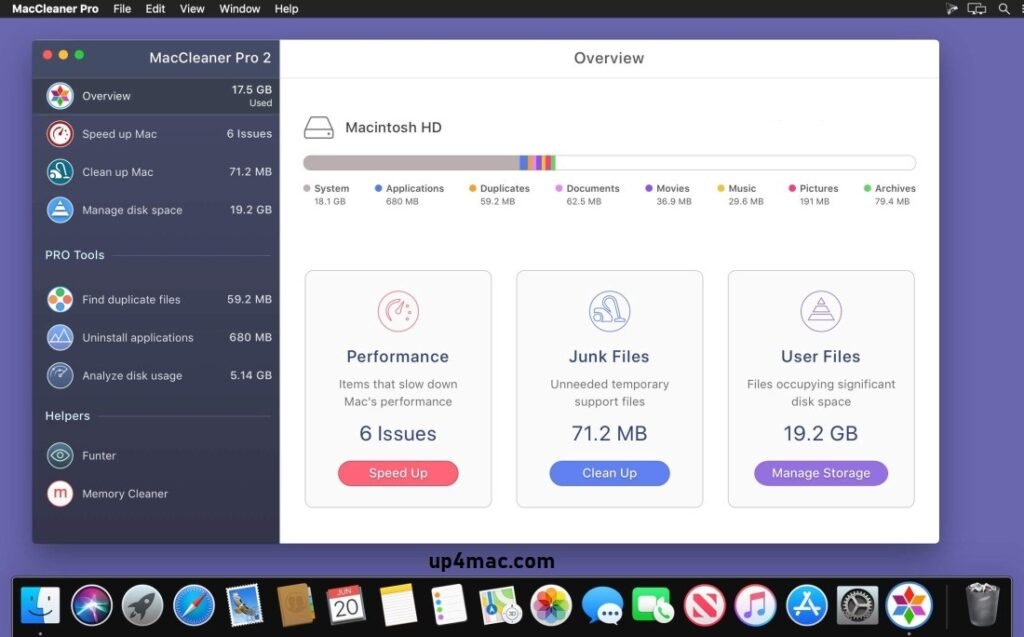Click the Performance gauge icon
This screenshot has height=637, width=1024.
[x=398, y=311]
